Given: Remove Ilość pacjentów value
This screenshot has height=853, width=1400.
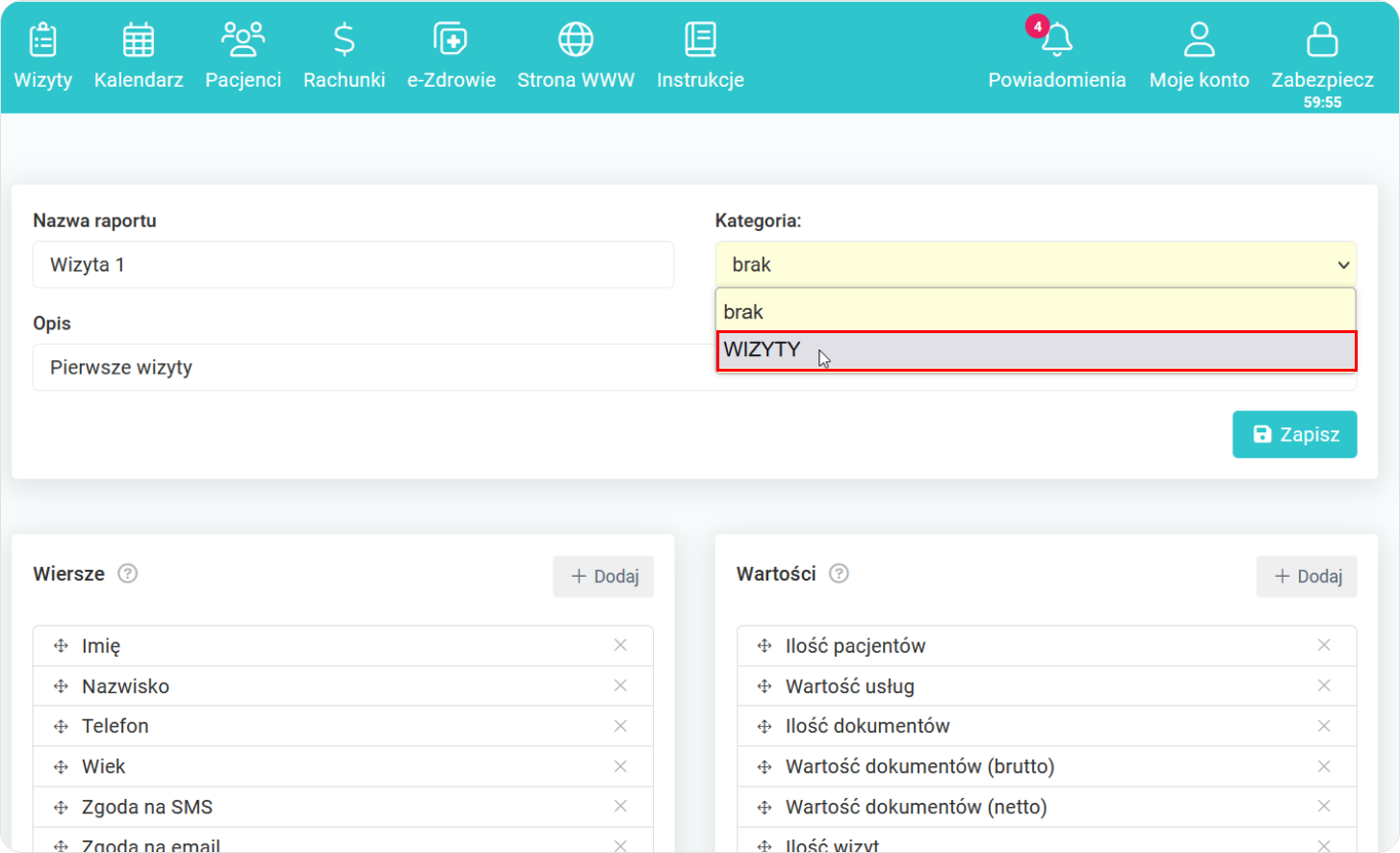Looking at the screenshot, I should point(1324,645).
